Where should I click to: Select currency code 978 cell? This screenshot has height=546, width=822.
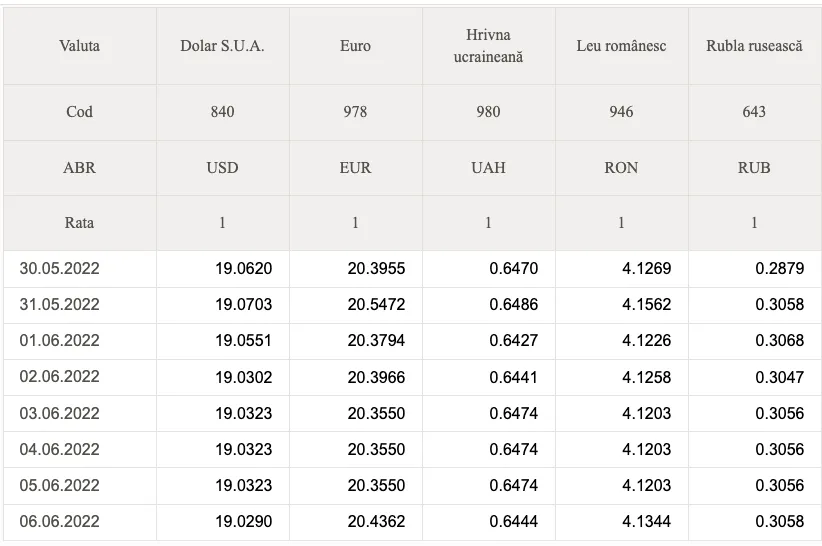355,112
